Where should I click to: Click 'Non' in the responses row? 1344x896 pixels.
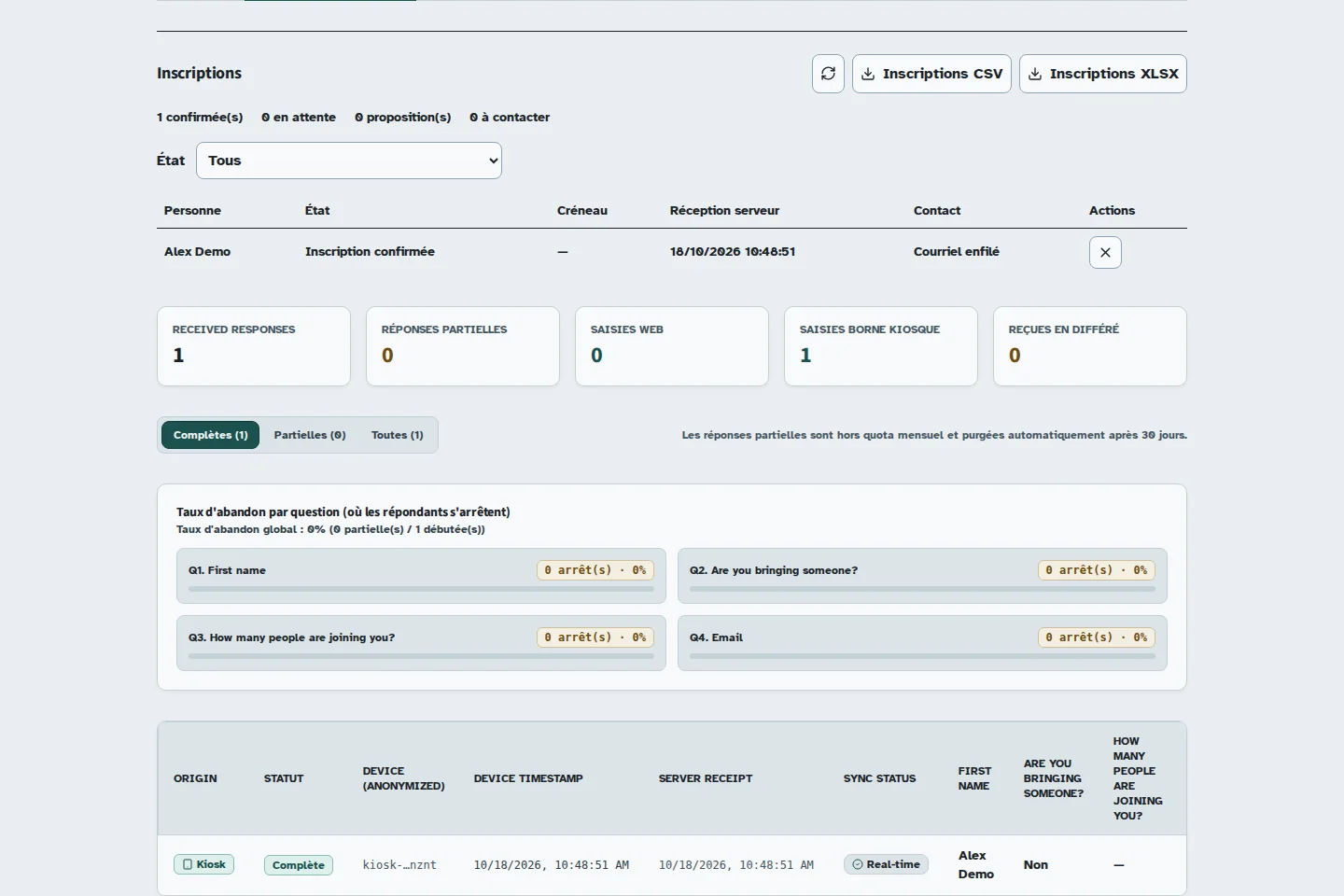pyautogui.click(x=1036, y=865)
